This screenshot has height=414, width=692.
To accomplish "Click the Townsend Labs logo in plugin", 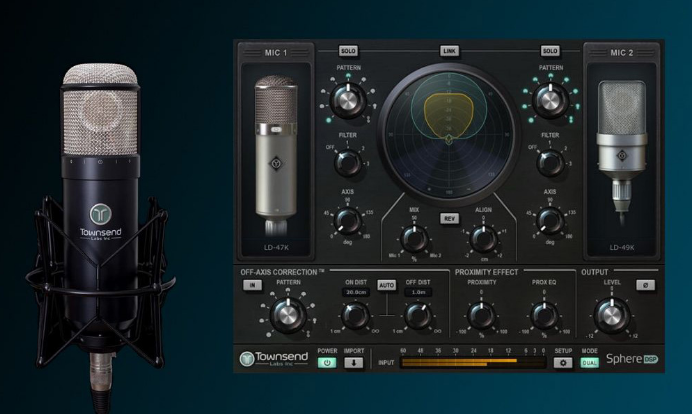I will [274, 359].
